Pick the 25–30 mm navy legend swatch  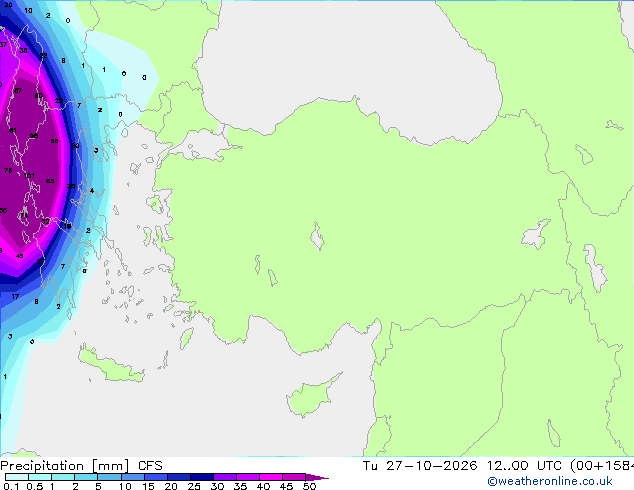[x=201, y=477]
